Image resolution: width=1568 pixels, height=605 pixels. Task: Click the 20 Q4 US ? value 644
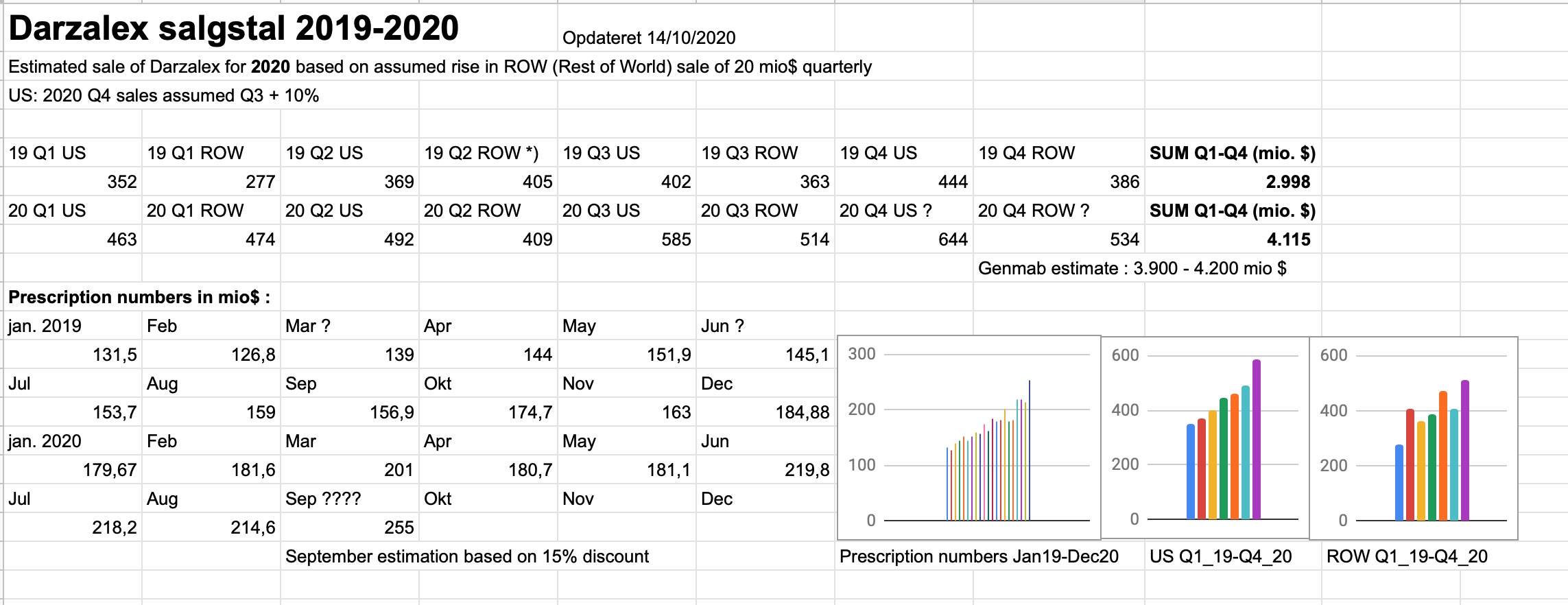click(903, 239)
